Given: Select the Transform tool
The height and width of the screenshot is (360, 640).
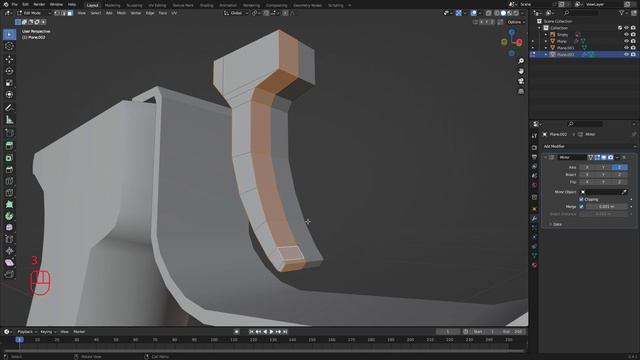Looking at the screenshot, I should click(x=9, y=95).
